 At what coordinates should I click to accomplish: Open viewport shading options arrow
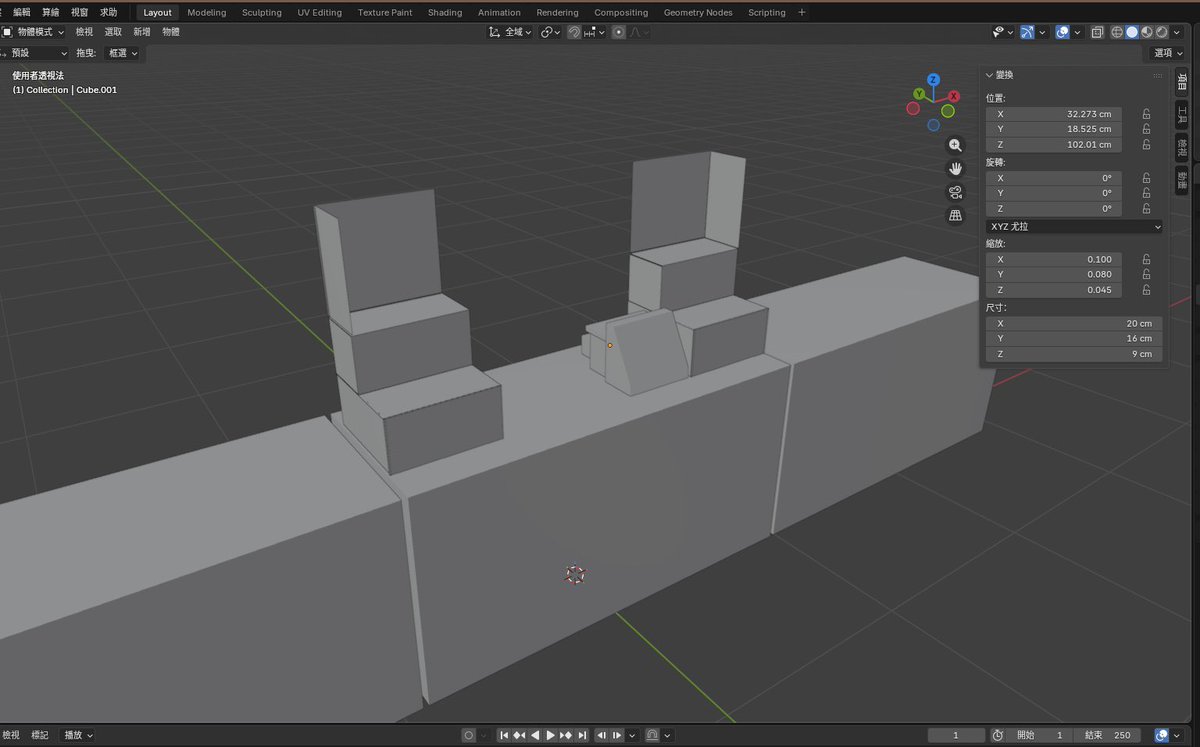1176,32
